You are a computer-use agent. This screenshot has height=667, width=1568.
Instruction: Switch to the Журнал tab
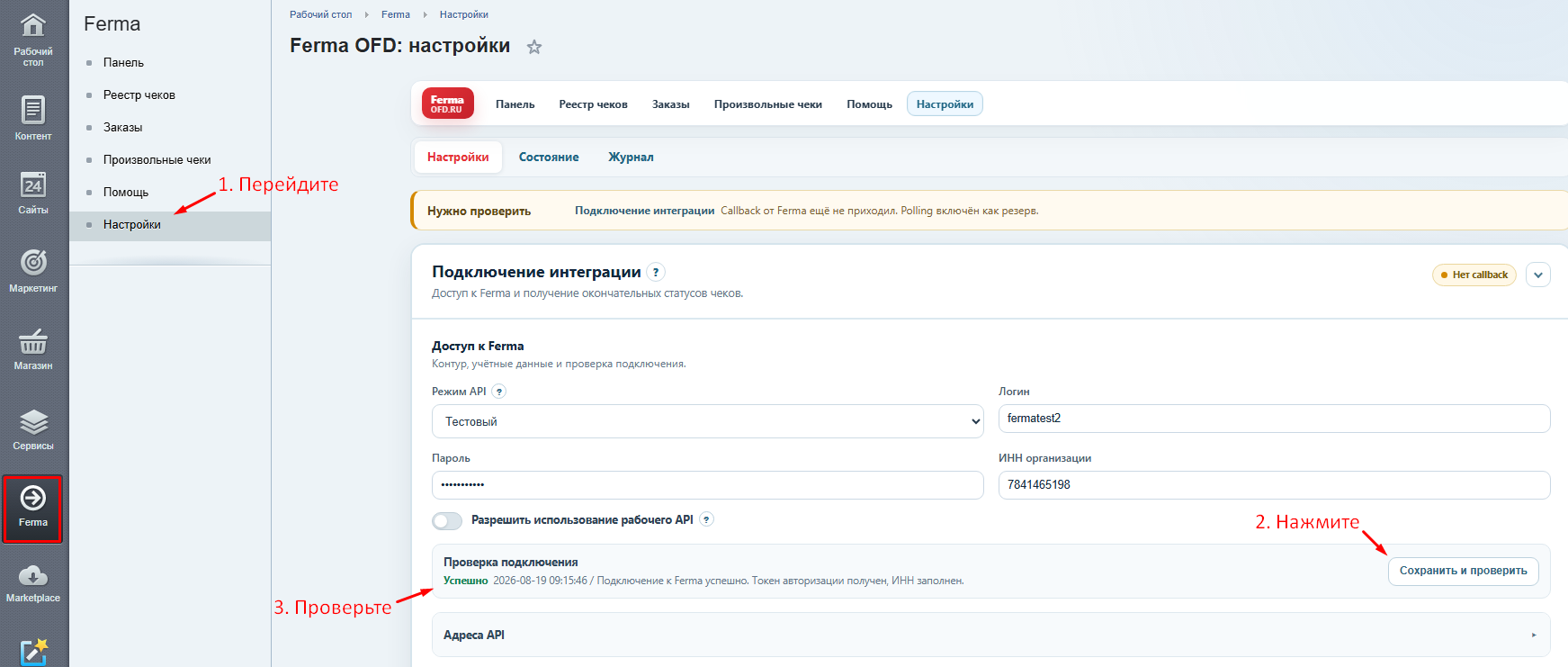tap(632, 158)
